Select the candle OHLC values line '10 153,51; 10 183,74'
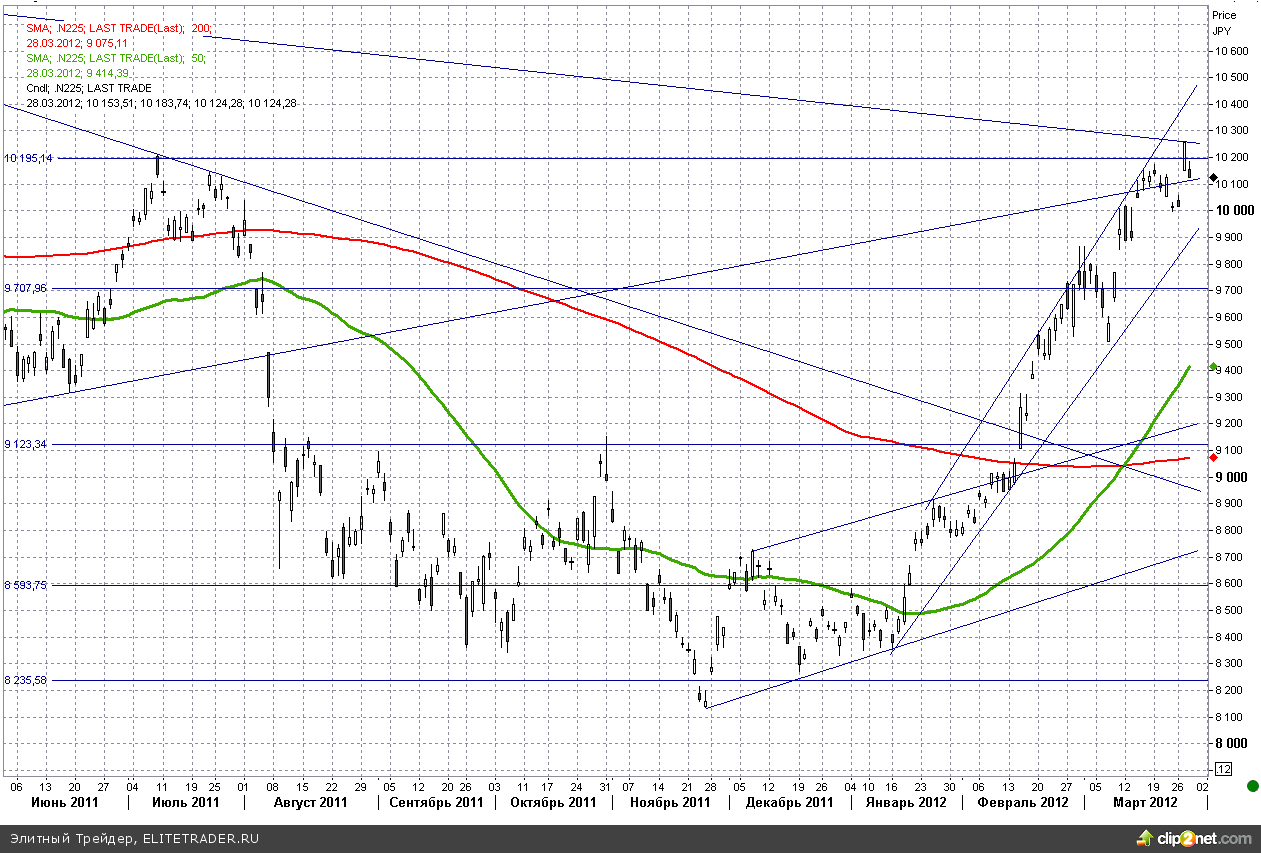Screen dimensions: 1261x853 (161, 103)
